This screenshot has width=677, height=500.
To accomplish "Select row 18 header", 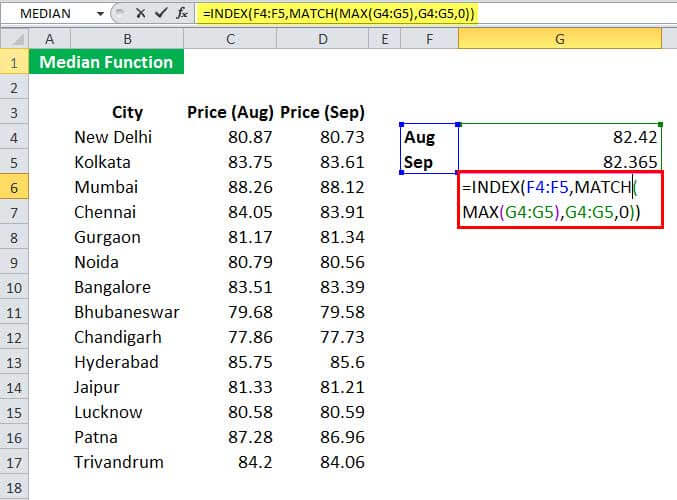I will coord(14,488).
